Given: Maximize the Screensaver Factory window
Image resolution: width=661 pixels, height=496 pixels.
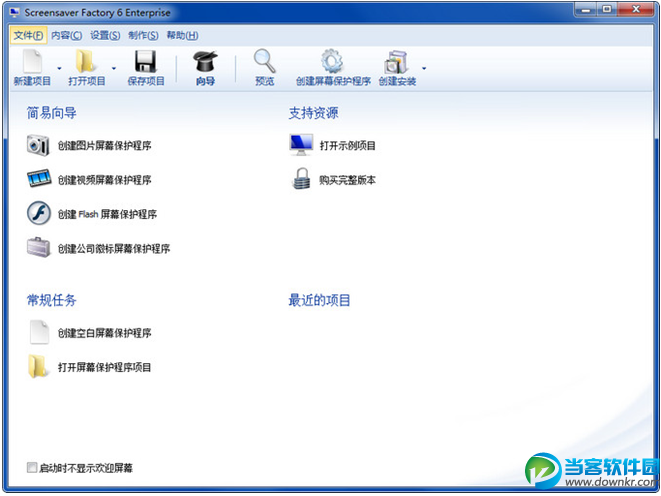Looking at the screenshot, I should (x=607, y=10).
